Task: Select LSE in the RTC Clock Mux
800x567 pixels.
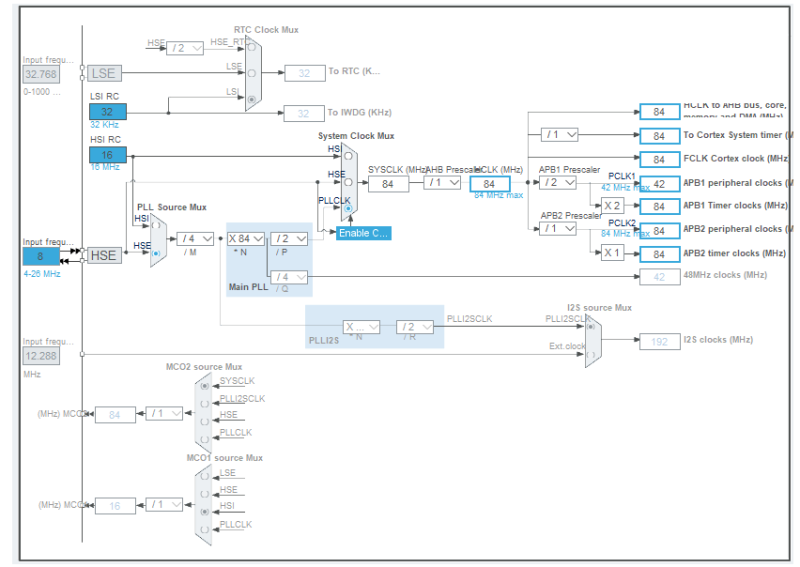Action: pos(252,73)
